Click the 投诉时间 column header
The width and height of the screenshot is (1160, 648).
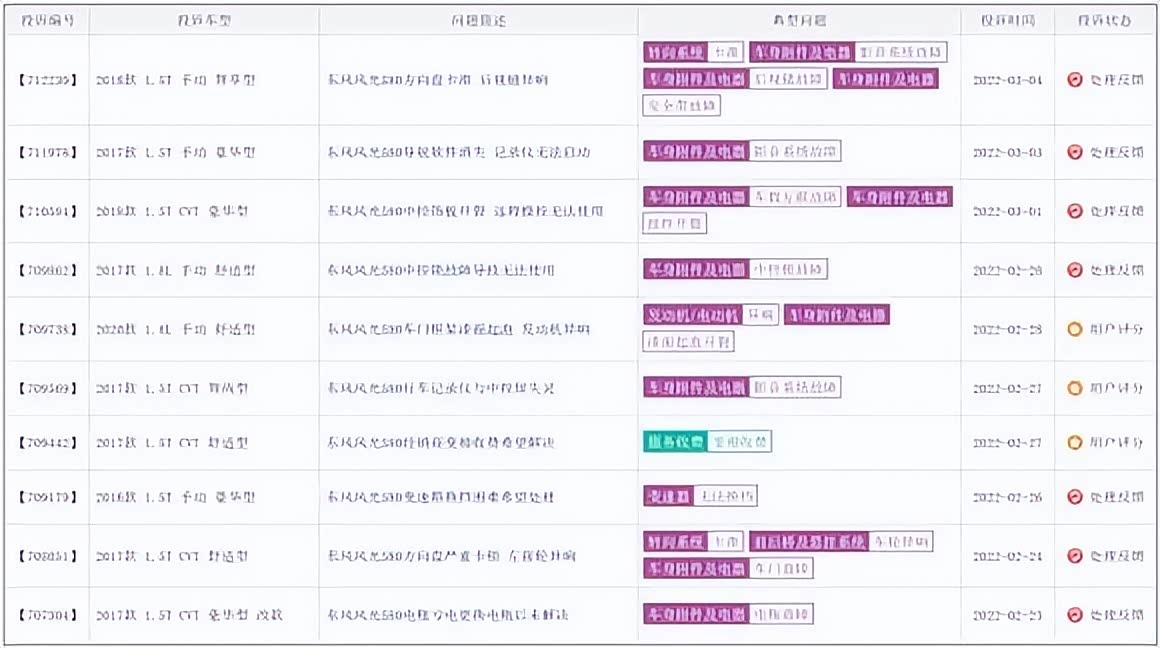click(1007, 20)
